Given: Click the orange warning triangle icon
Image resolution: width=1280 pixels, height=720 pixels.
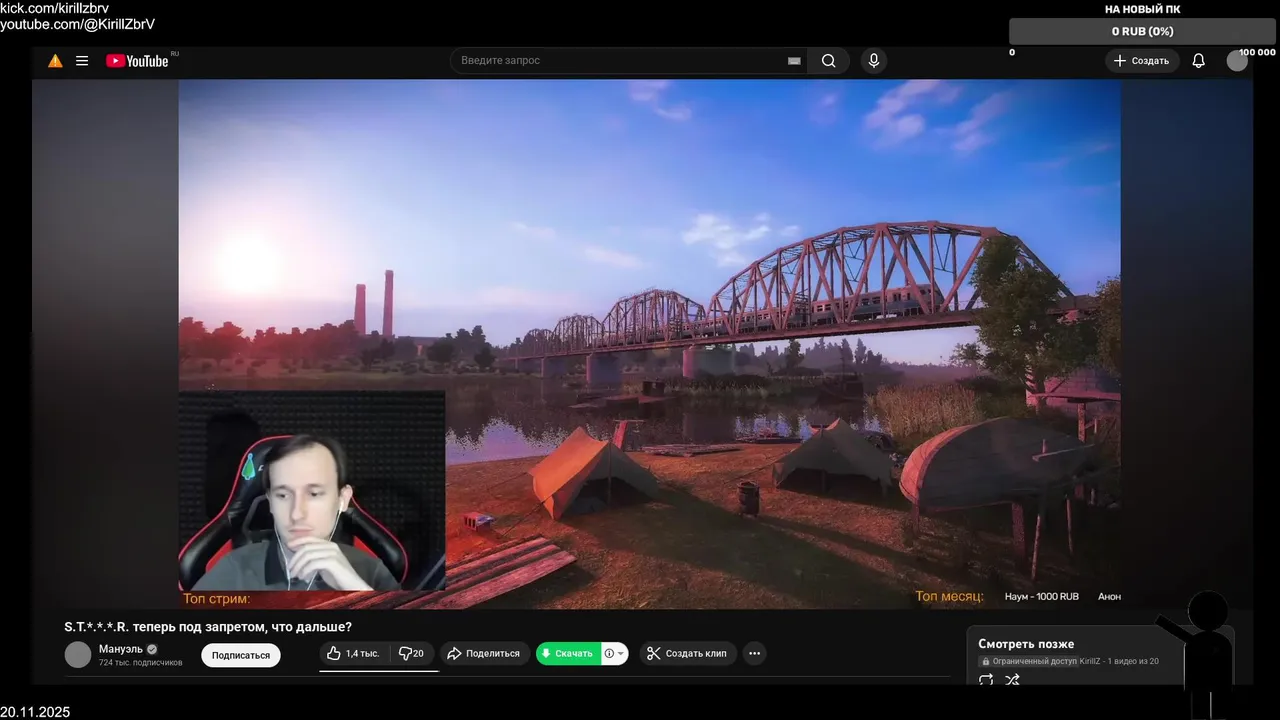Looking at the screenshot, I should [55, 61].
